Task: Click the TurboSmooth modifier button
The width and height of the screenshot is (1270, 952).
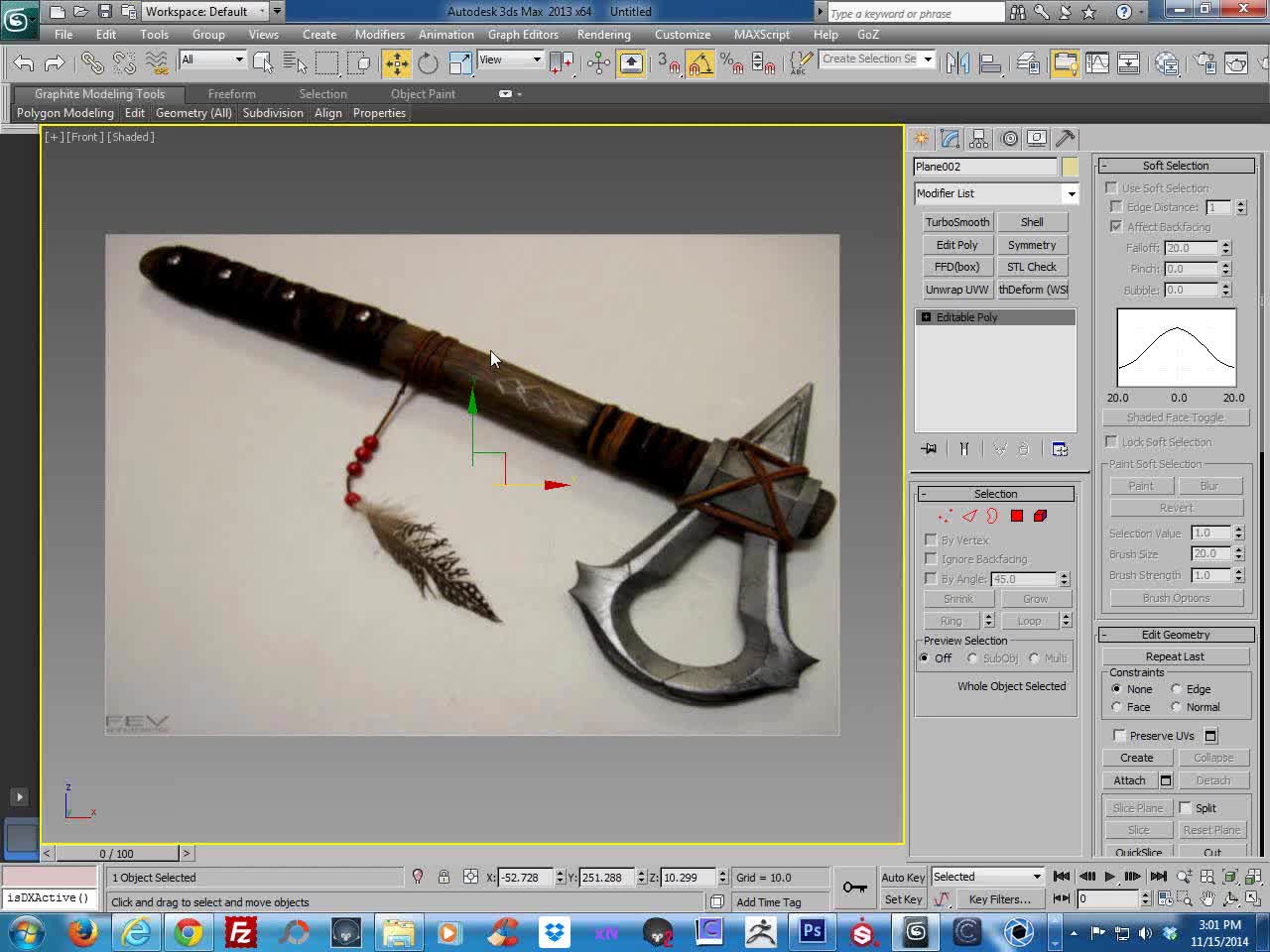Action: pyautogui.click(x=957, y=222)
